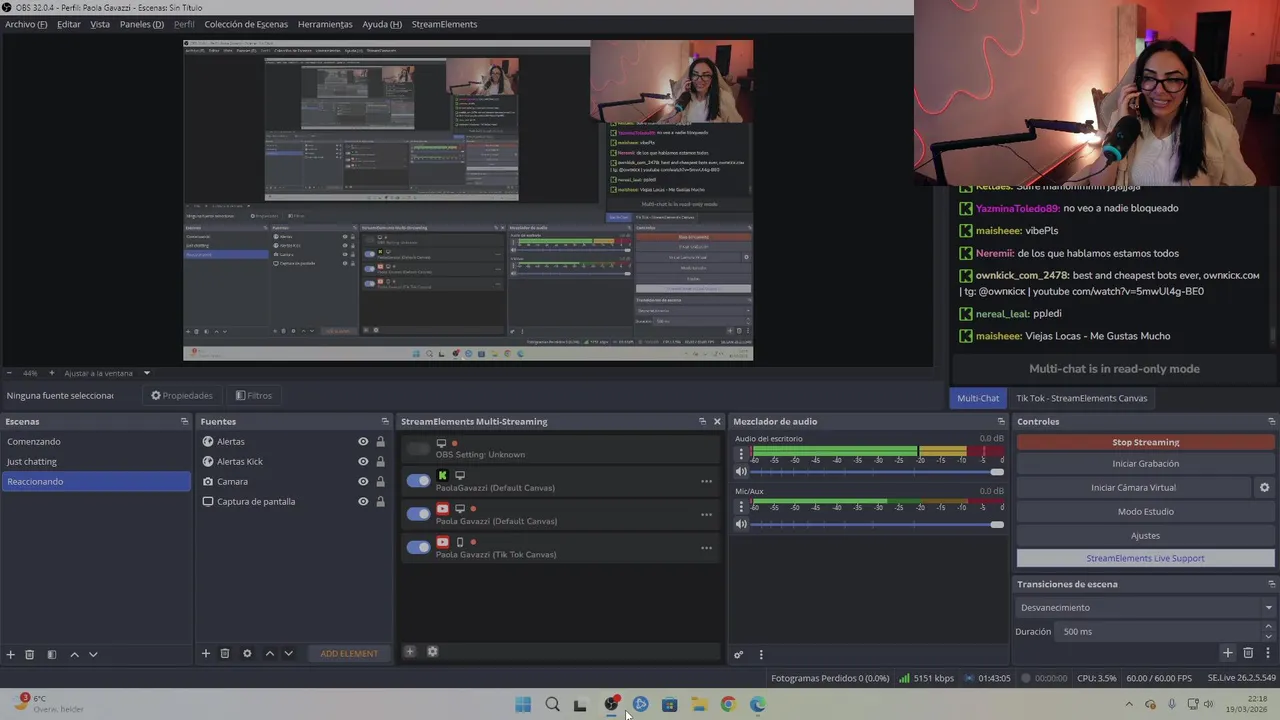Open Ajustes settings button
The width and height of the screenshot is (1280, 720).
(x=1145, y=535)
